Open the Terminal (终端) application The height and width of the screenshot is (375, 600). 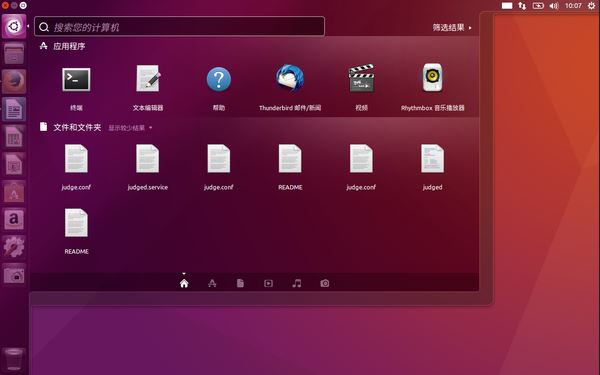point(76,80)
